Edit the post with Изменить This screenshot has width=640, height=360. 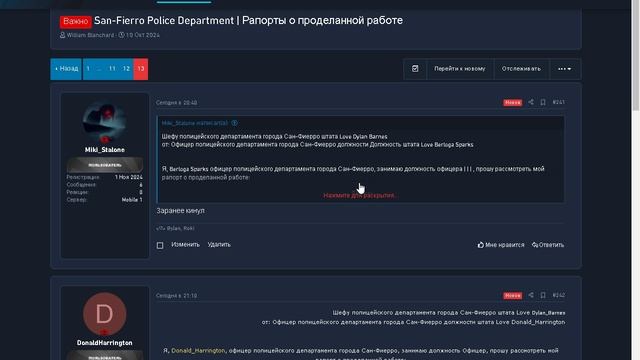pos(185,244)
